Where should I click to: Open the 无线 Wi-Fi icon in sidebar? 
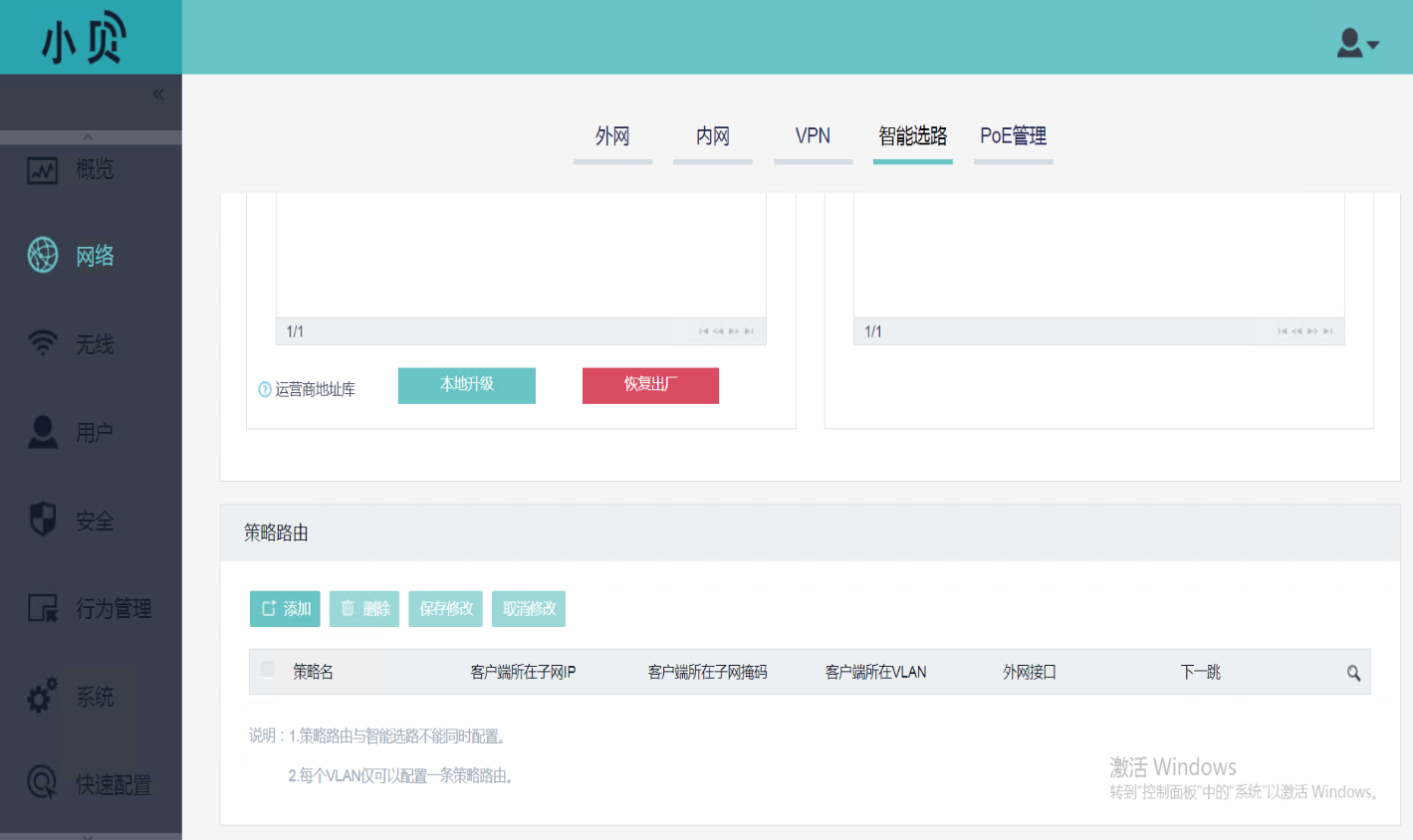42,343
